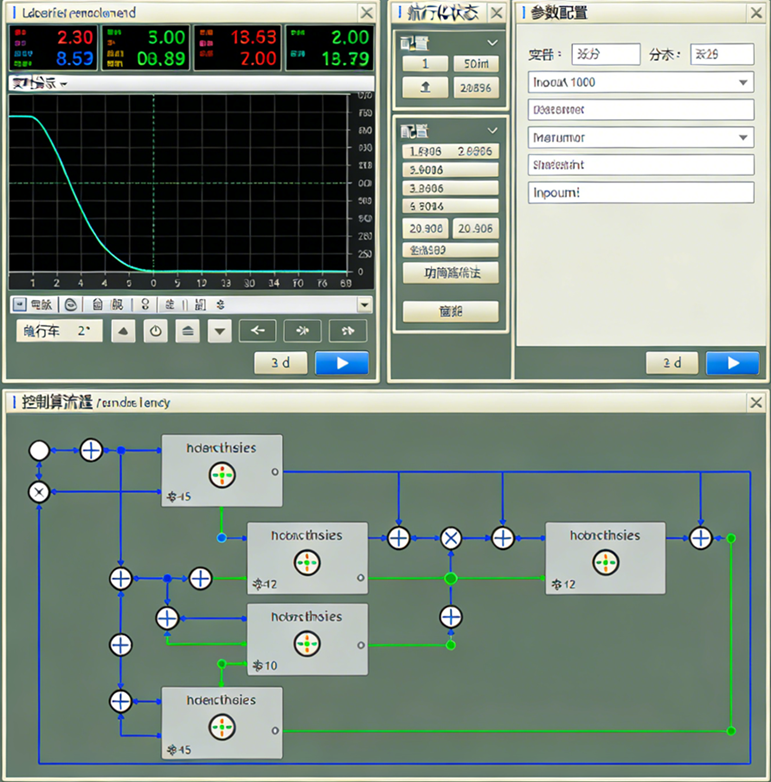Select the multiplier node left of far-right block
The width and height of the screenshot is (771, 782).
pos(450,537)
